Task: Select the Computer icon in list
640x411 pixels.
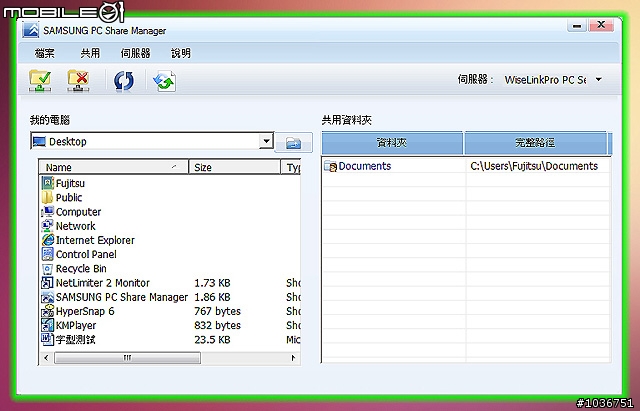Action: 47,211
